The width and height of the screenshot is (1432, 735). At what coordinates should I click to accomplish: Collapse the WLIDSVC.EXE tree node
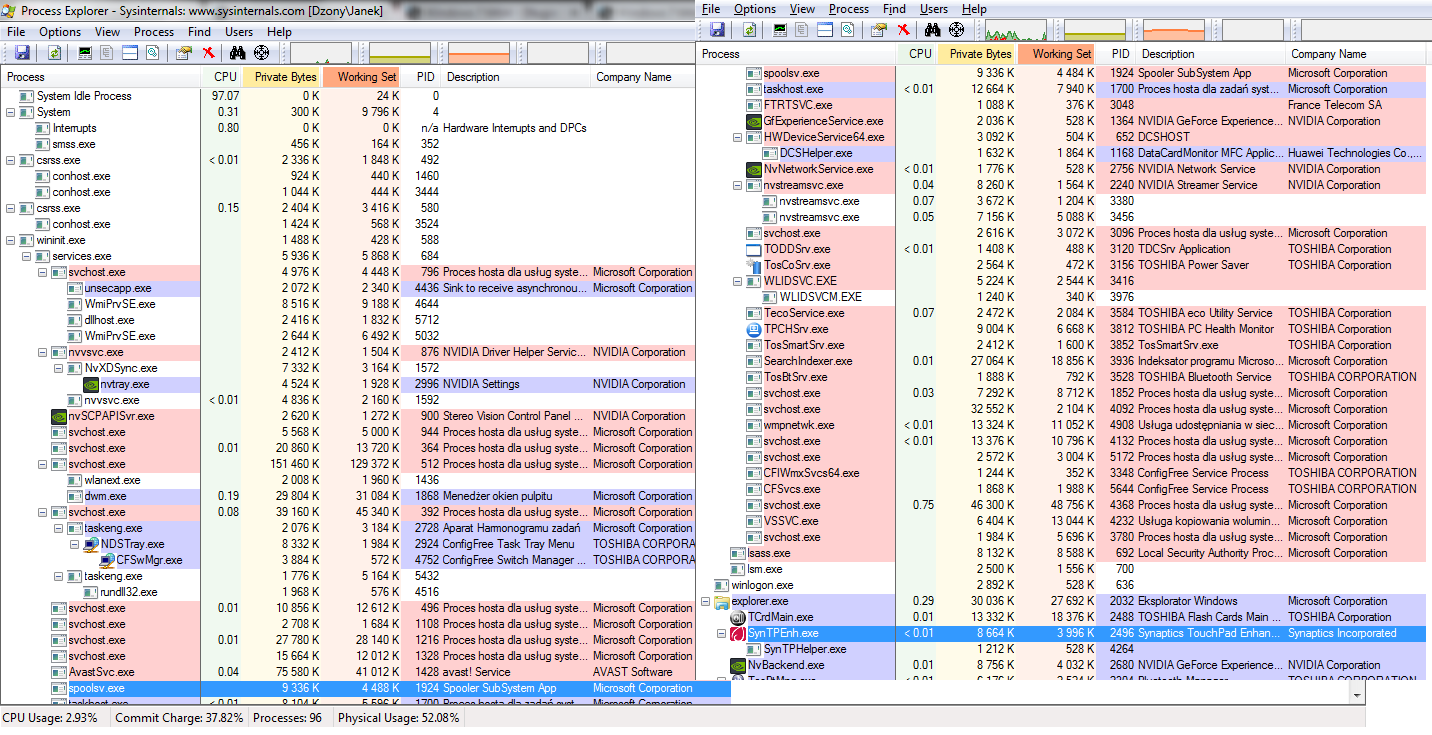pos(738,281)
